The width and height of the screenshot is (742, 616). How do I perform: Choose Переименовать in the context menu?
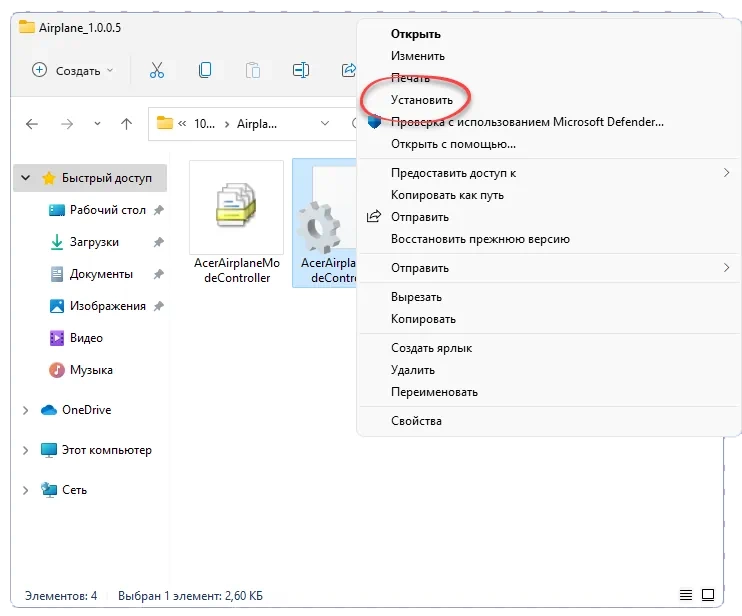click(x=434, y=392)
